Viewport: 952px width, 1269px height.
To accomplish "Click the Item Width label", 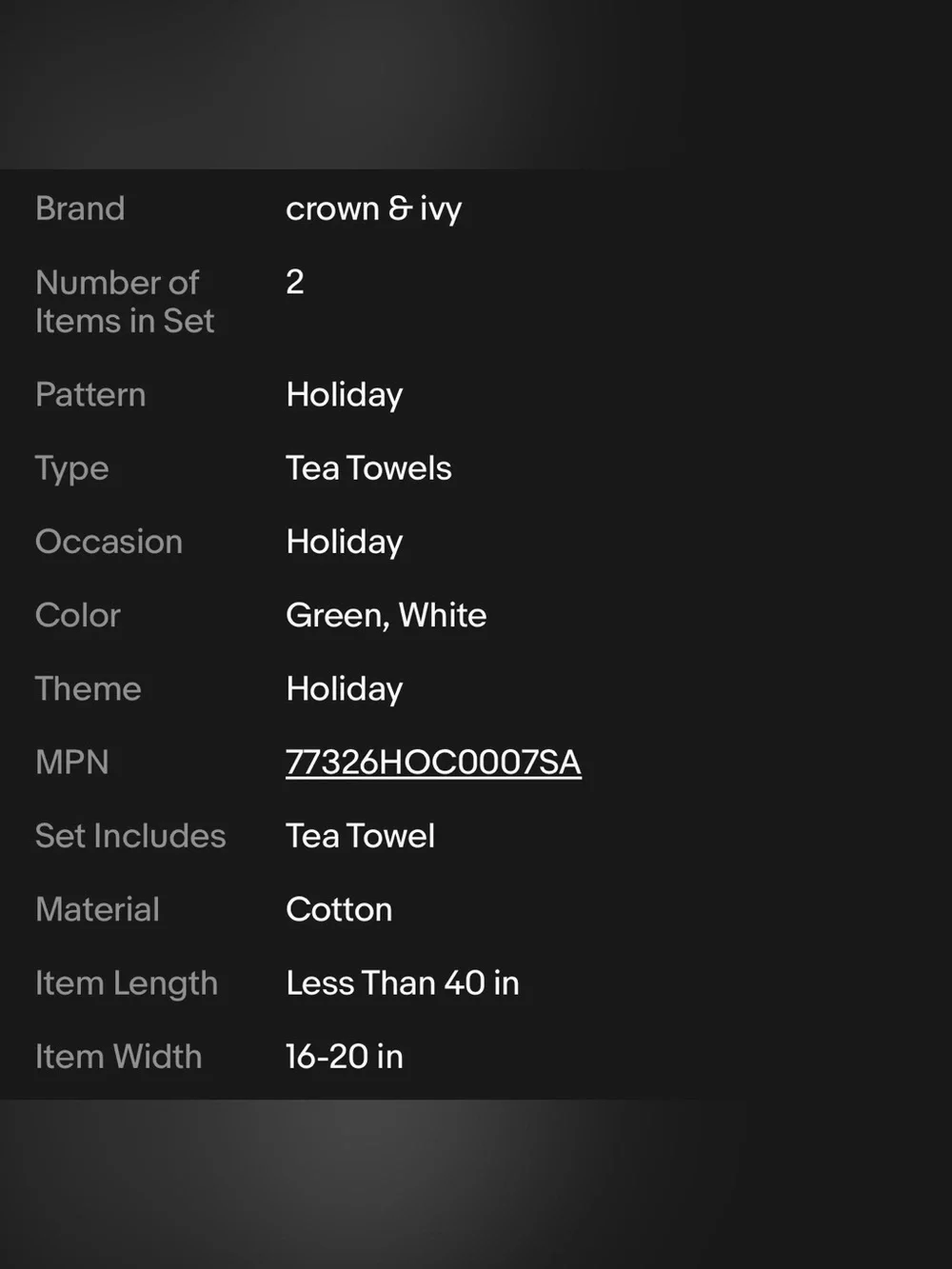I will 118,1057.
